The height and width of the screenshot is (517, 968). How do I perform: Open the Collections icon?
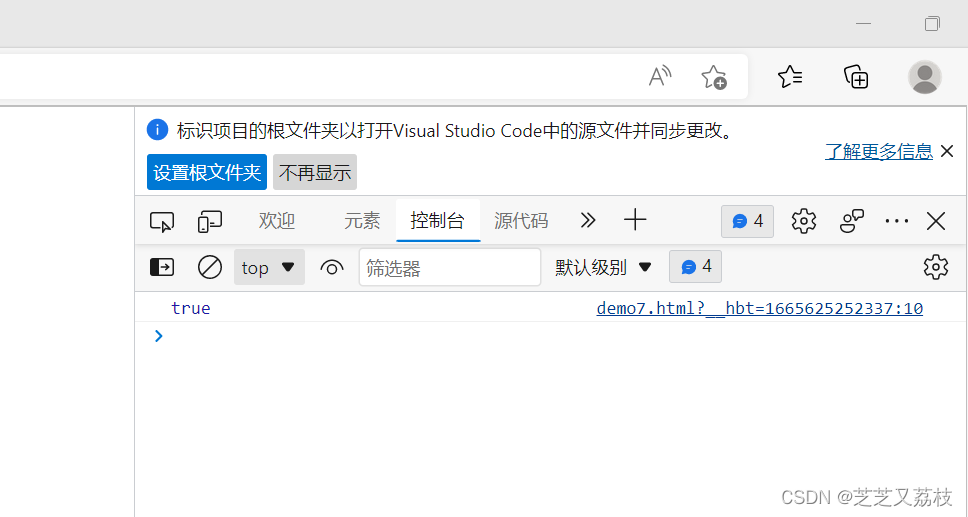(856, 77)
